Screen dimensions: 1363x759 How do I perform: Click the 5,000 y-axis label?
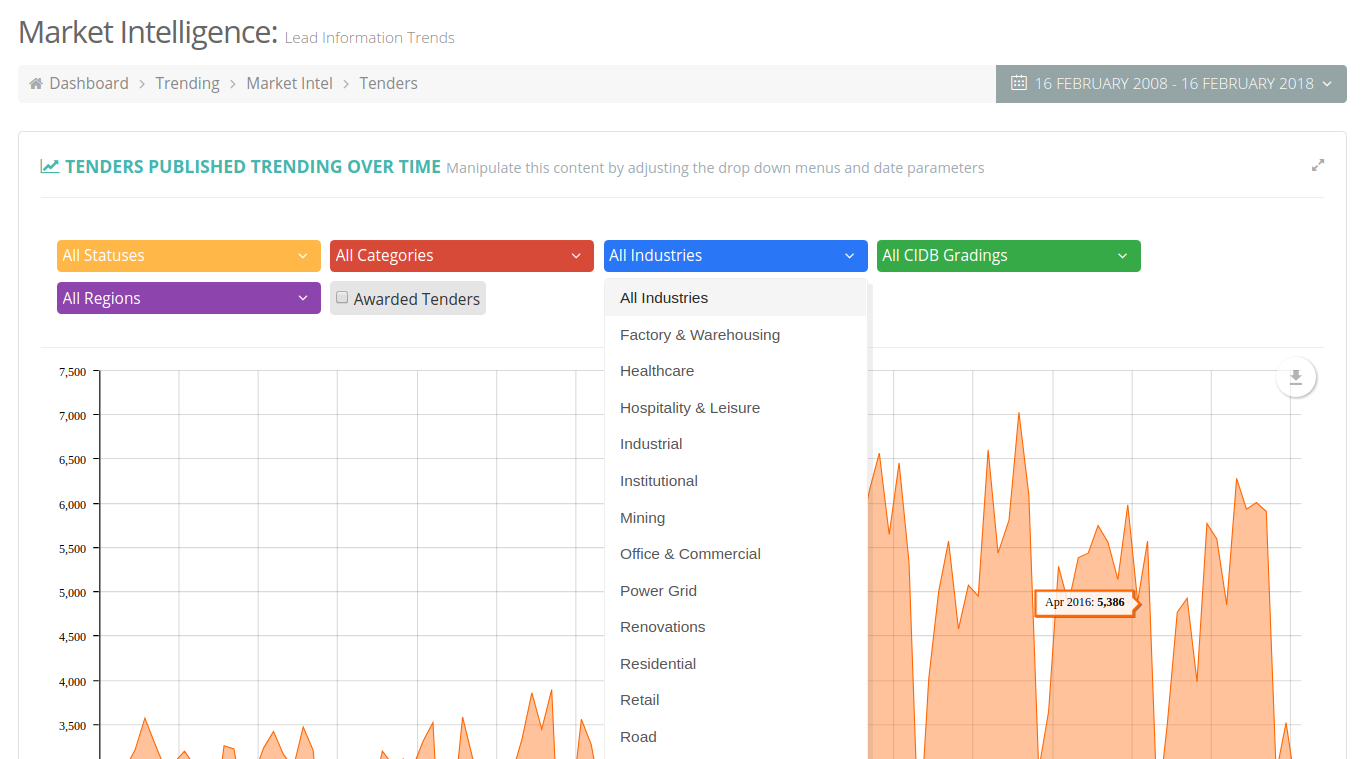(73, 593)
